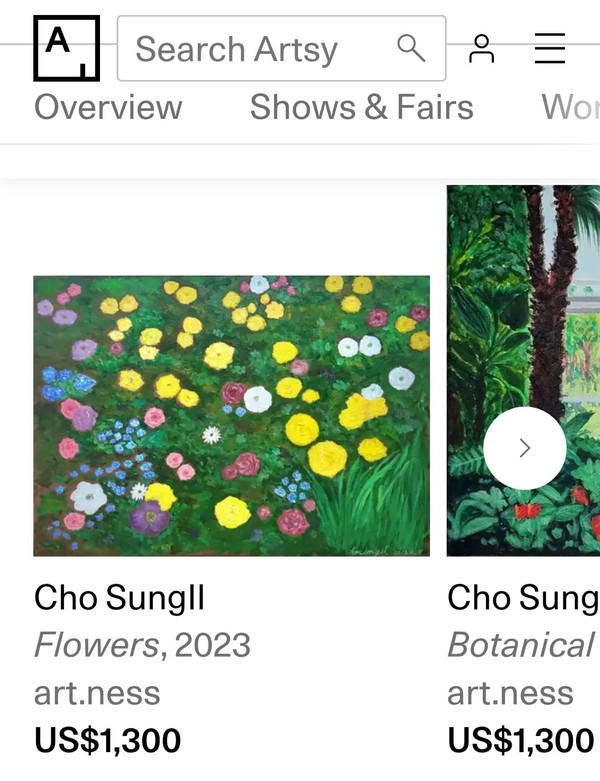Click art.ness gallery under Botanical artwork

510,693
